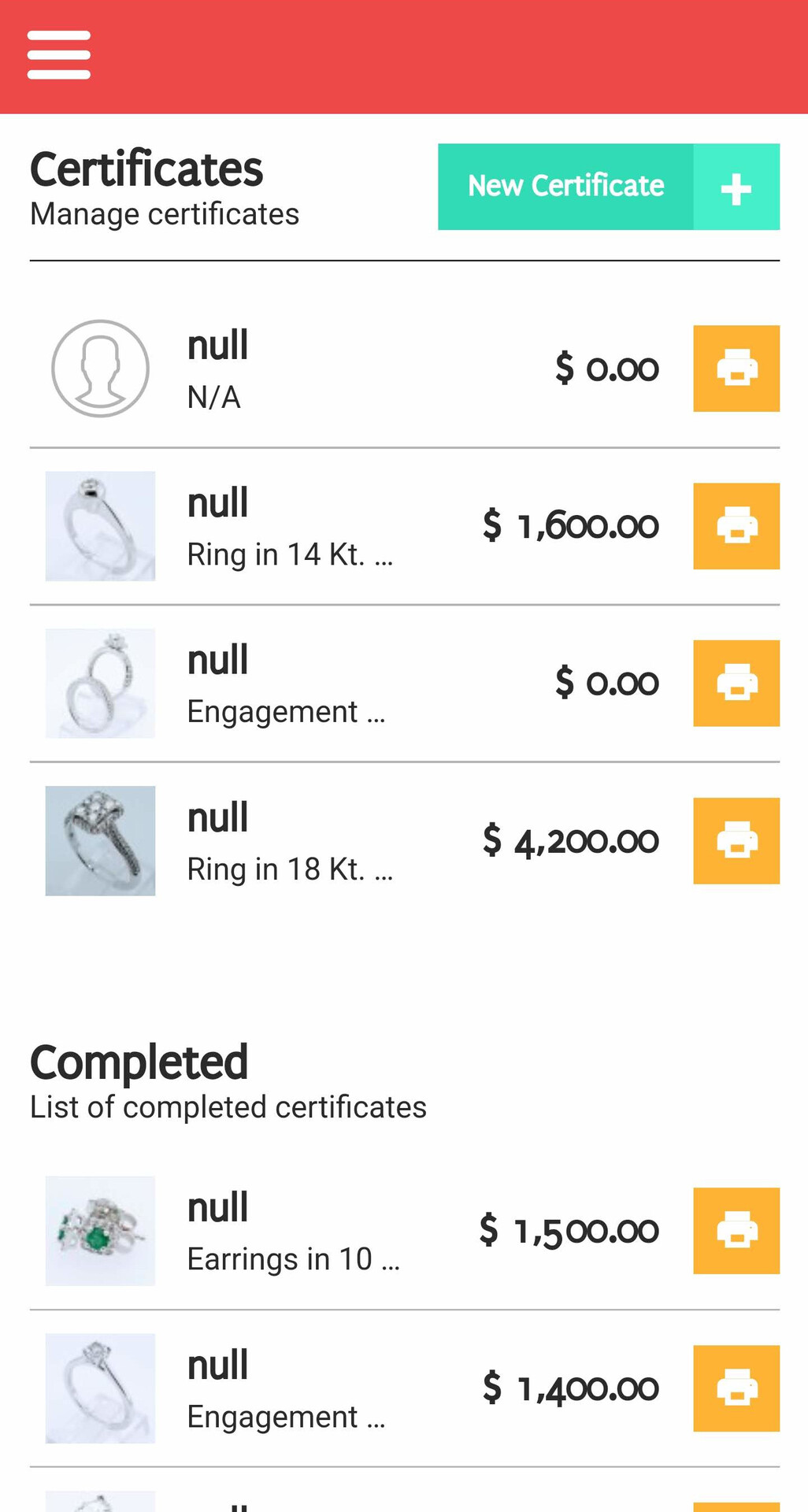Open the emerald earrings thumbnail
This screenshot has height=1512, width=808.
[x=100, y=1231]
